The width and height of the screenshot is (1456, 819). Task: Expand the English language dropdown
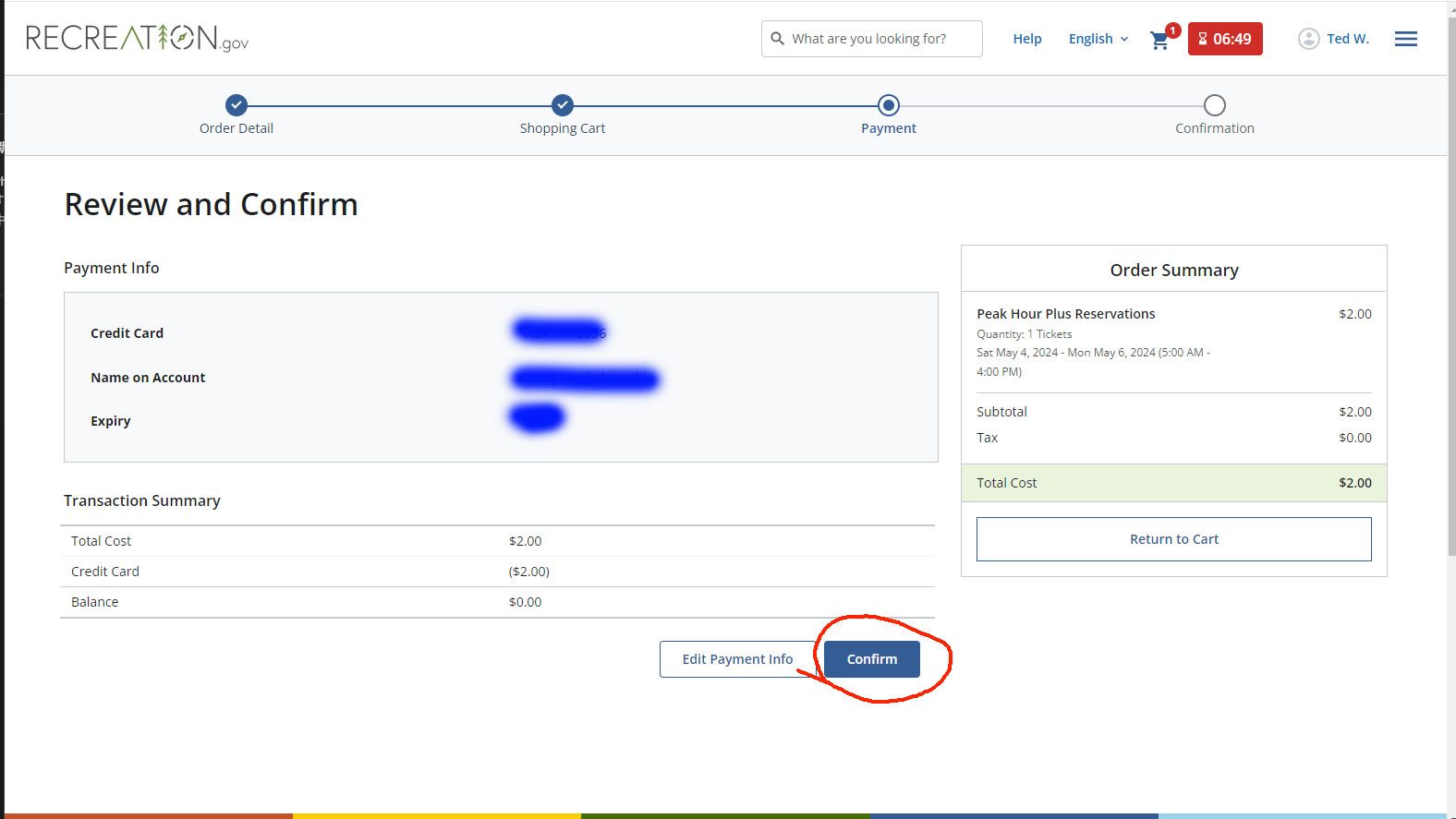[1098, 39]
